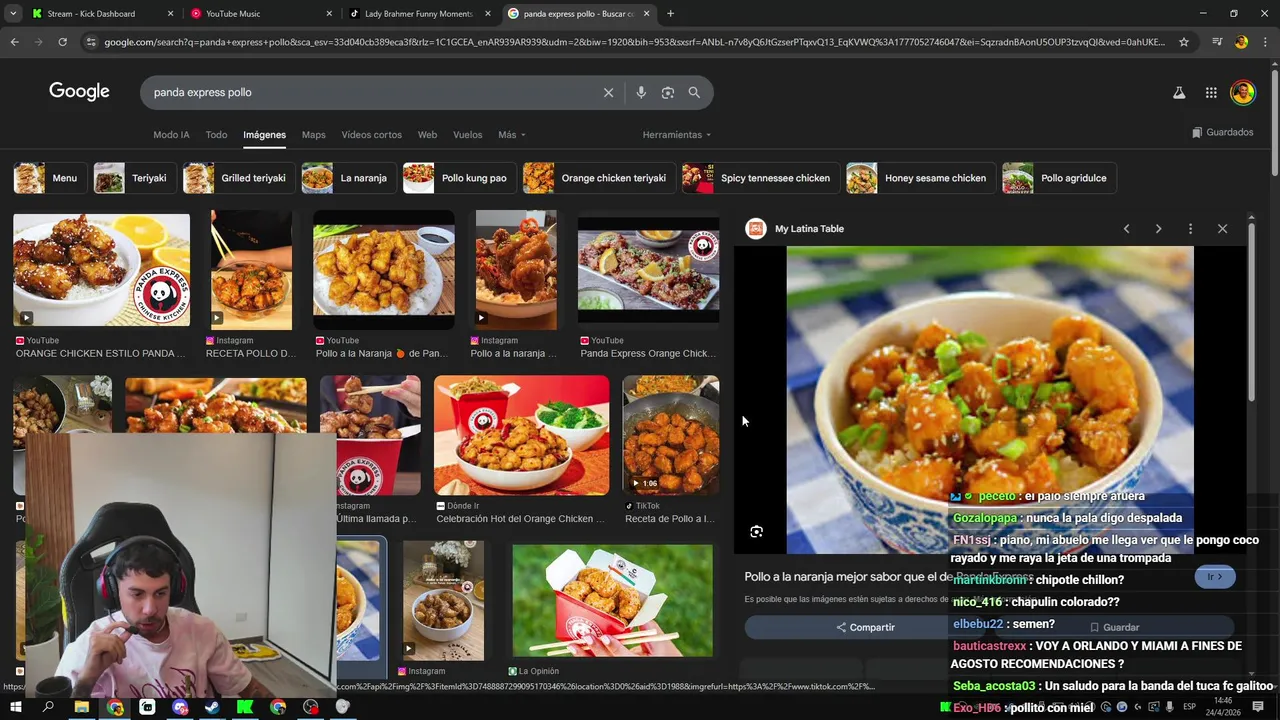Open the Discord taskbar icon
Viewport: 1280px width, 720px height.
180,707
